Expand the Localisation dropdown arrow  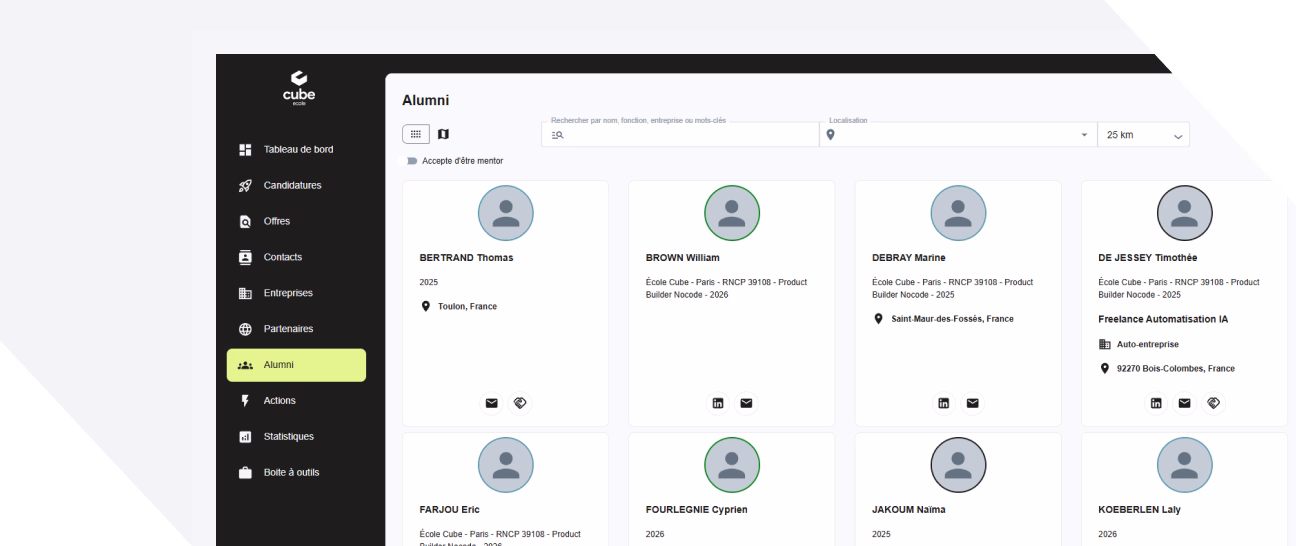(x=1085, y=135)
